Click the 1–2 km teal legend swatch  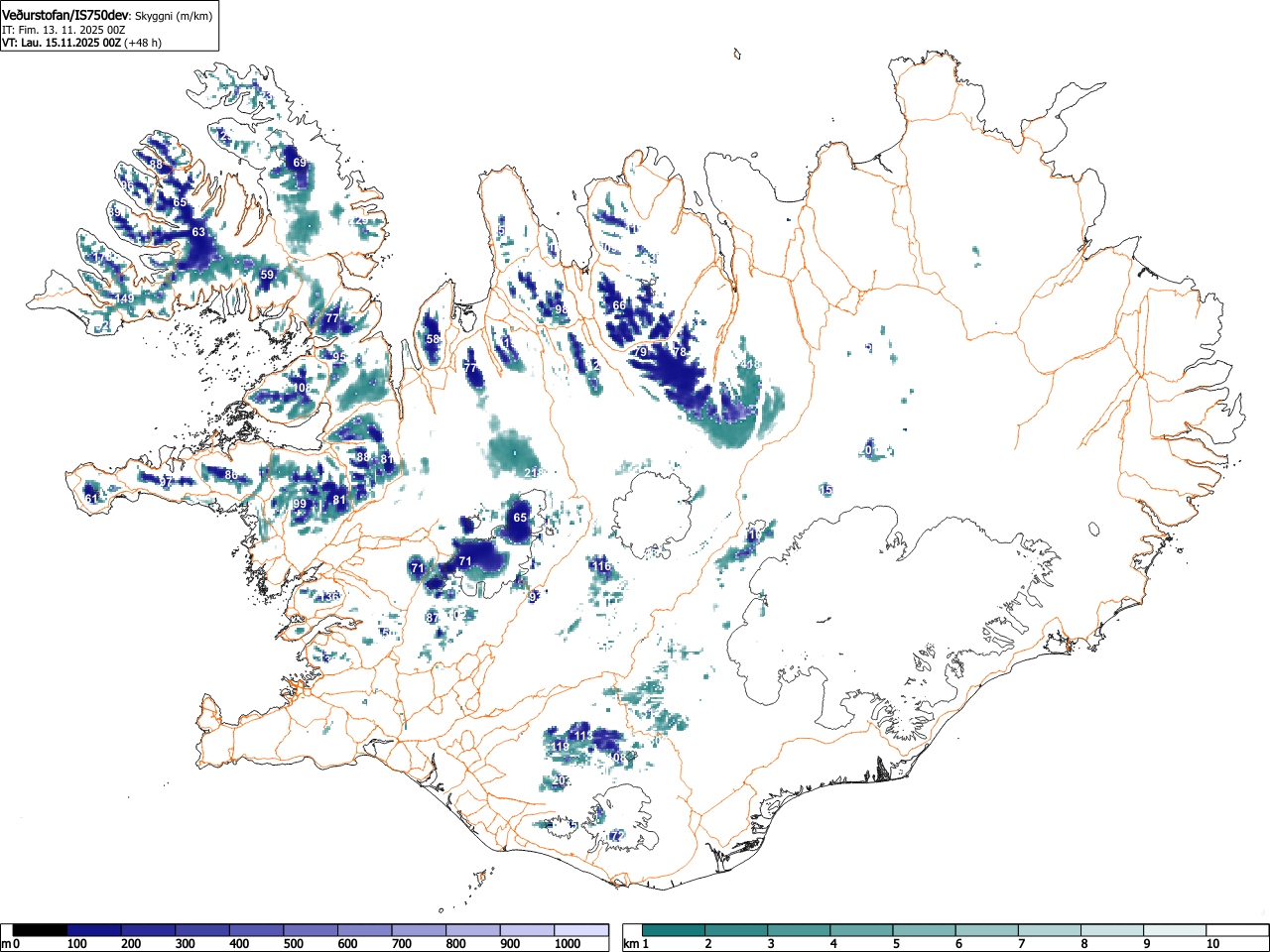coord(674,930)
